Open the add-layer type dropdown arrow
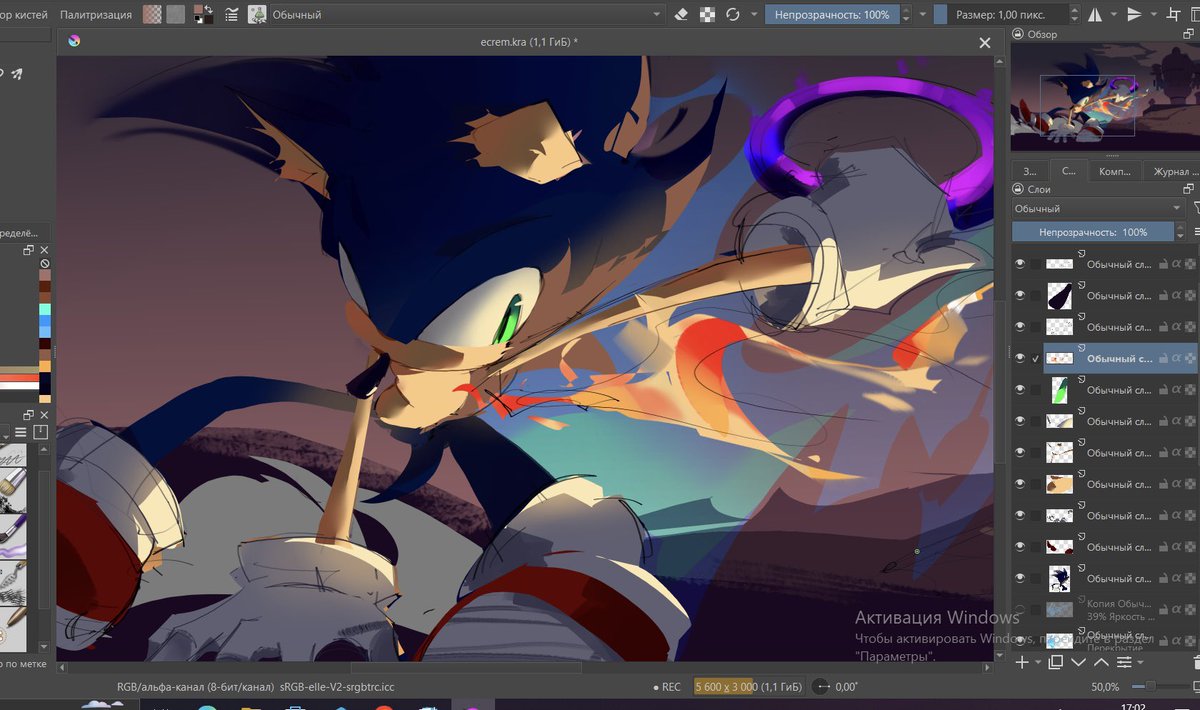 (x=1038, y=662)
